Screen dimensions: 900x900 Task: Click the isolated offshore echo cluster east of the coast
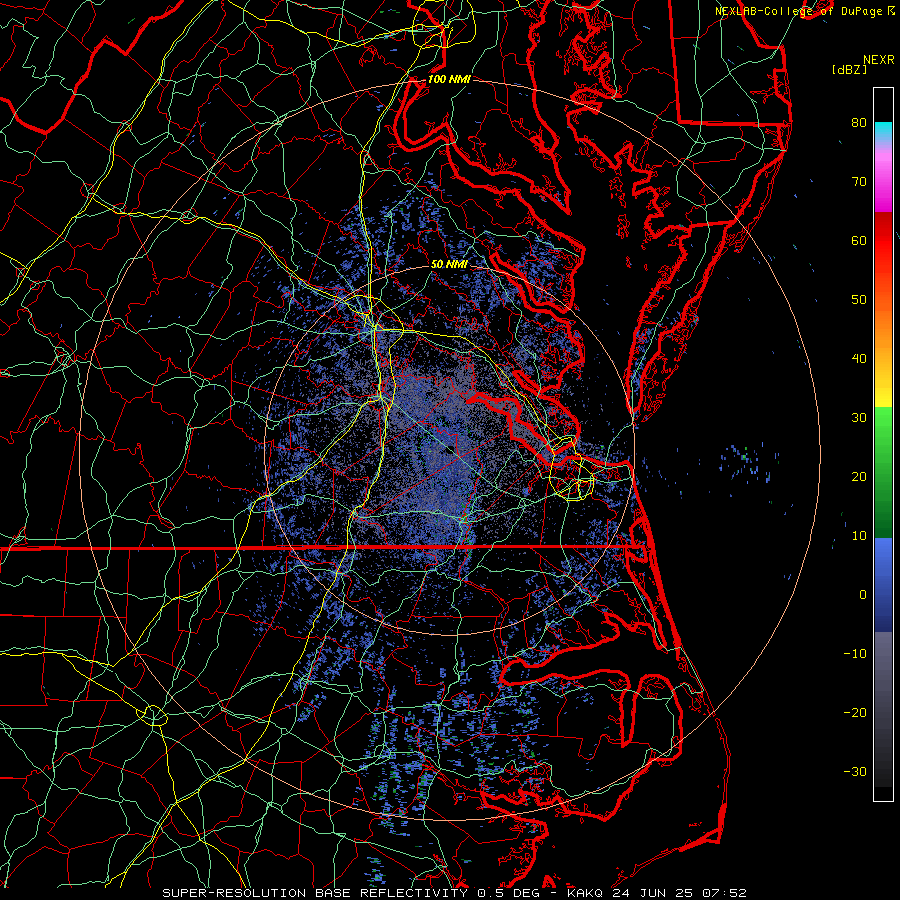[746, 461]
